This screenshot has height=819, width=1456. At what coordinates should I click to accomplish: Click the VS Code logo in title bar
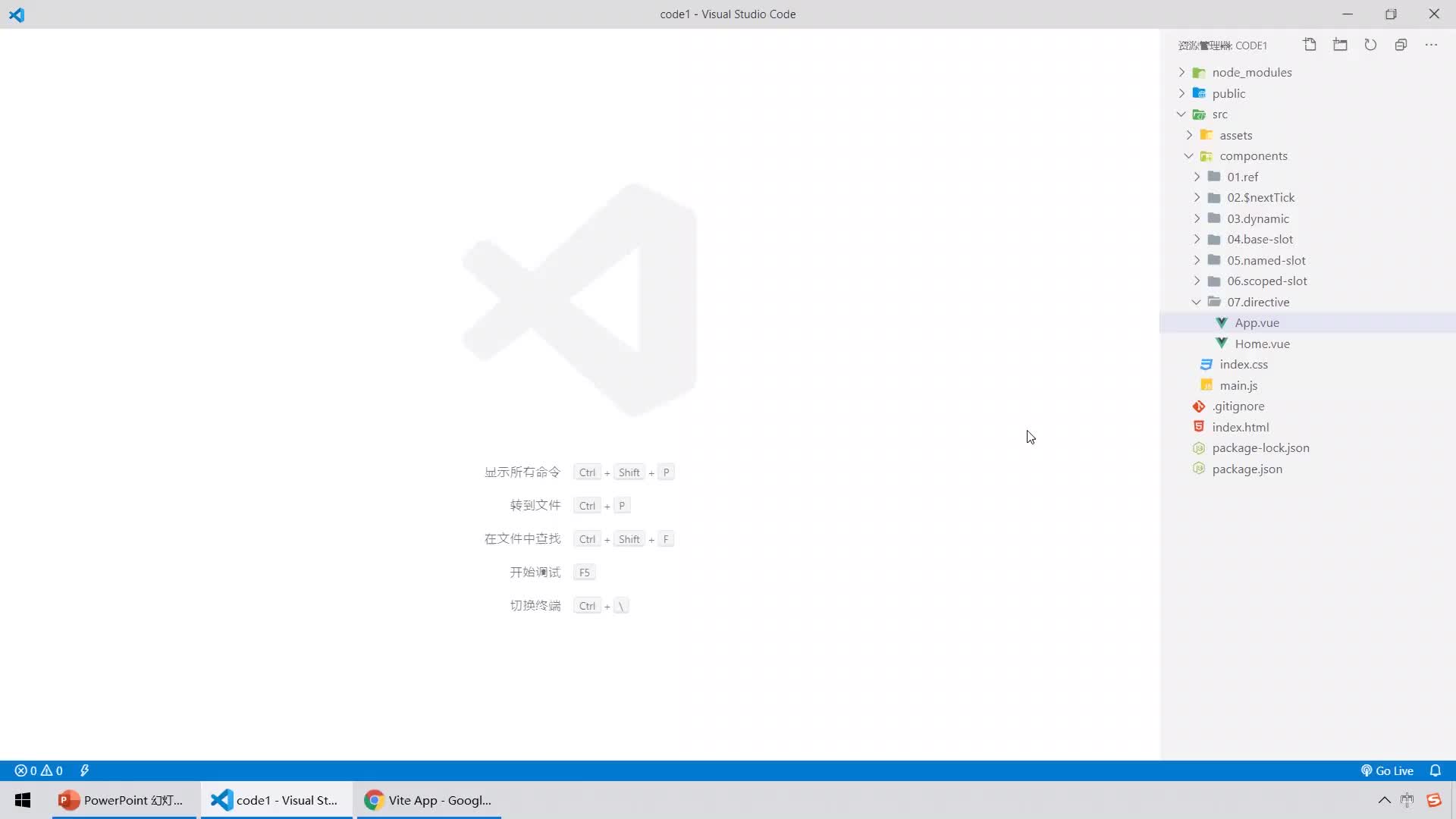click(x=17, y=14)
